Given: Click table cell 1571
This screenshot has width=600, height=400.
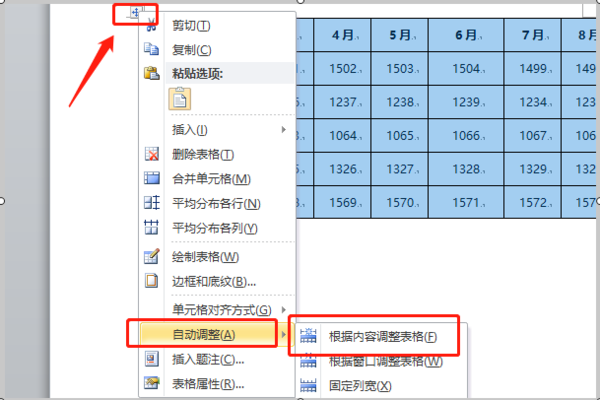Looking at the screenshot, I should click(466, 202).
